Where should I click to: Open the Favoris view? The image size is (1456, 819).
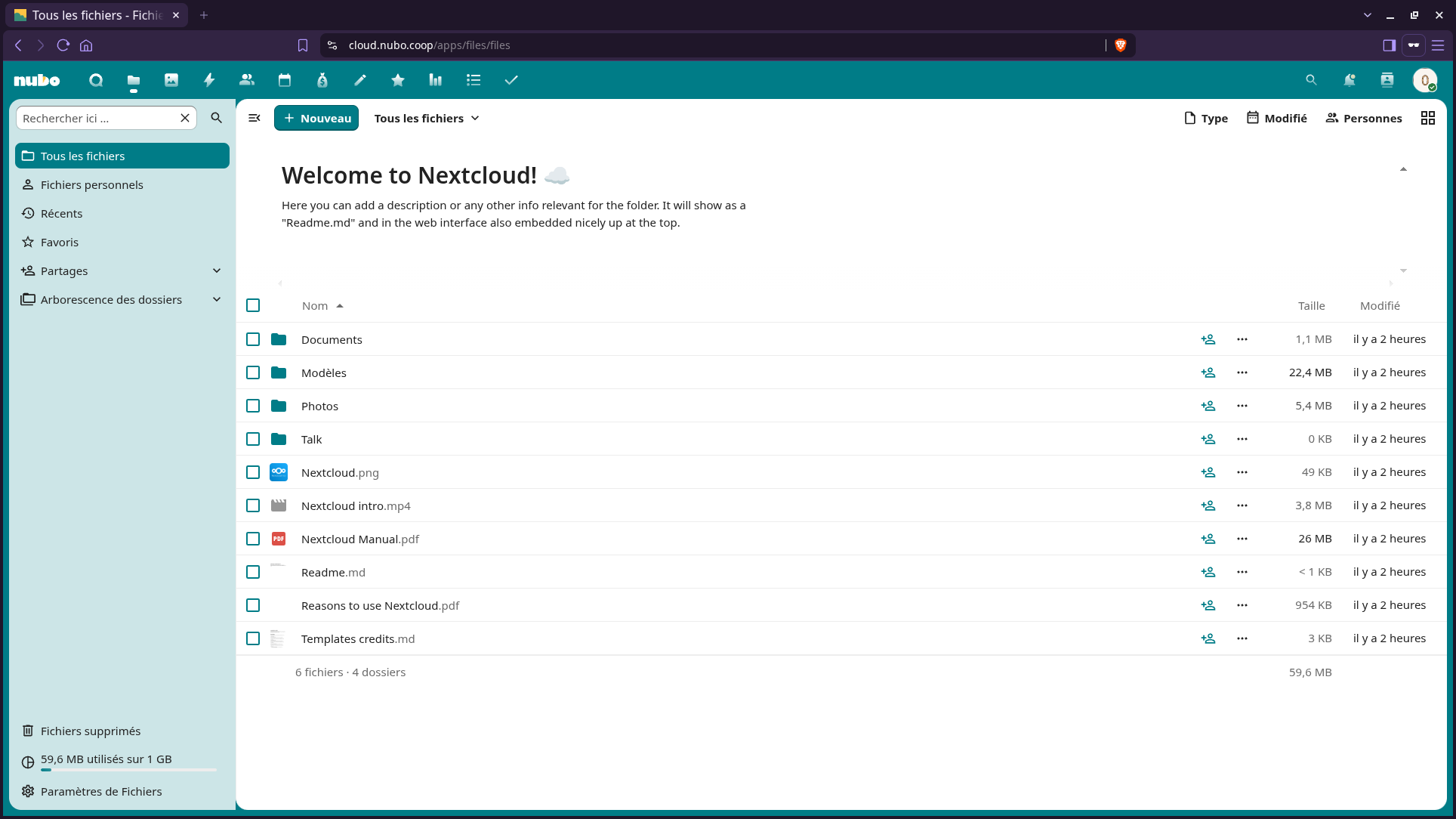[x=122, y=242]
